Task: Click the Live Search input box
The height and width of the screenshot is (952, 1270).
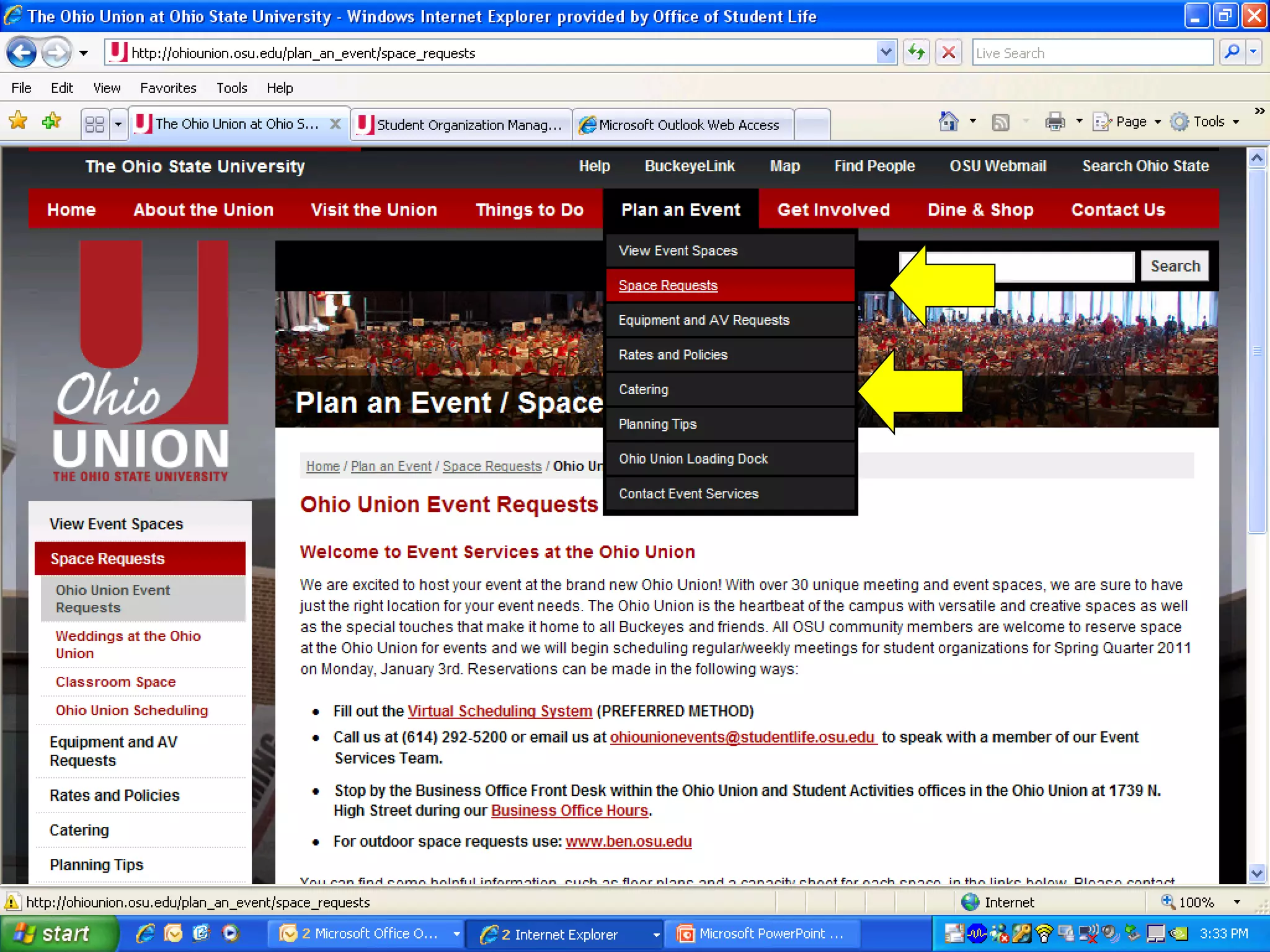Action: click(x=1091, y=53)
